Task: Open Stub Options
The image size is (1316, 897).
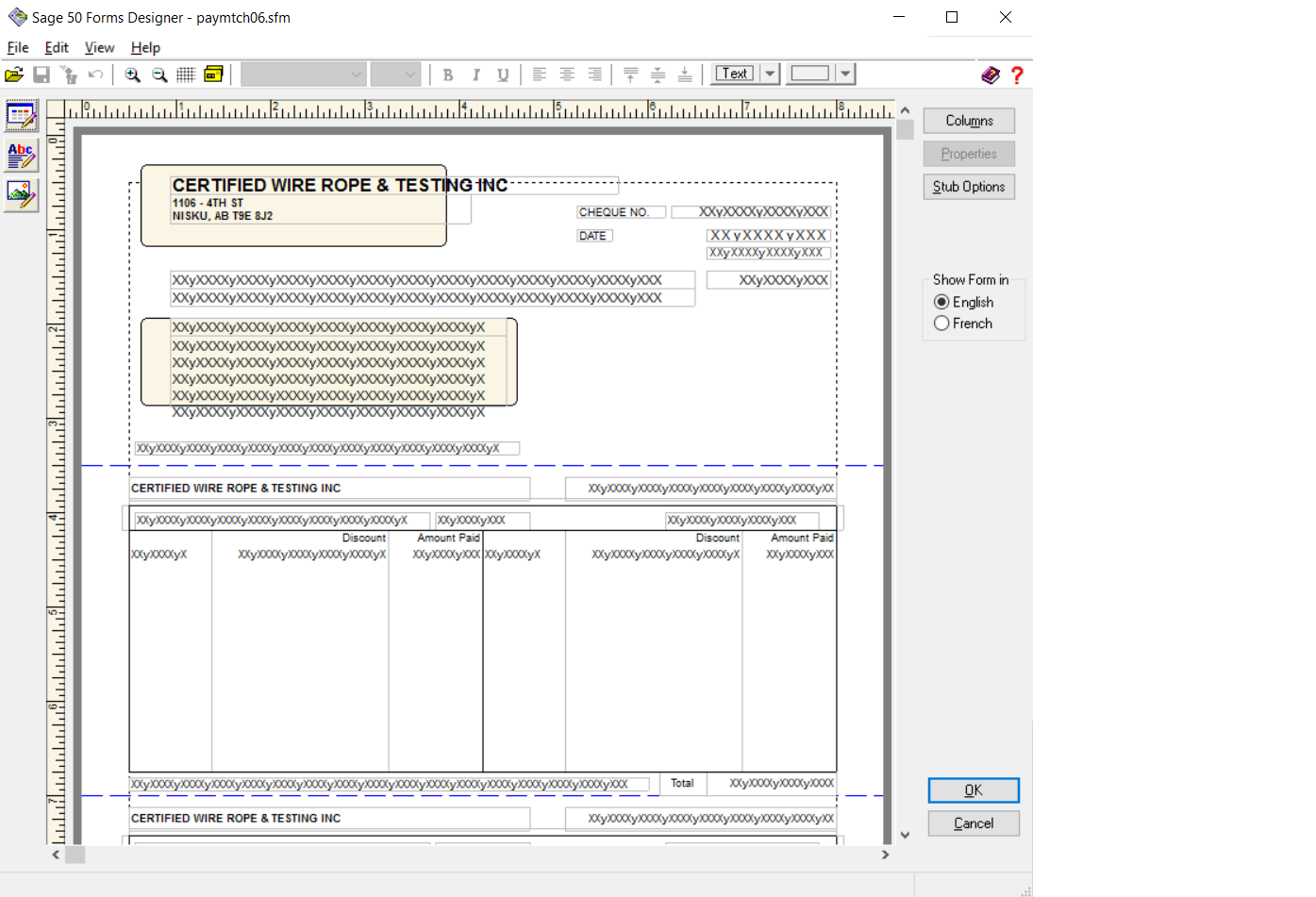Action: 969,187
